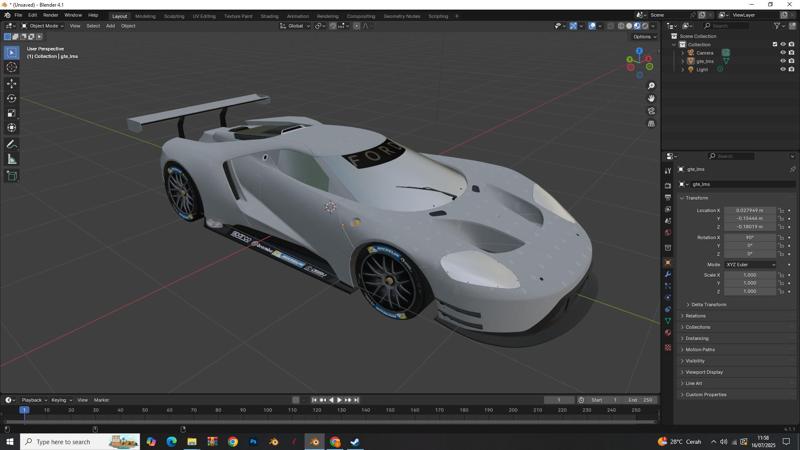Play the animation forward
Screen dimensions: 800x450
tap(340, 400)
